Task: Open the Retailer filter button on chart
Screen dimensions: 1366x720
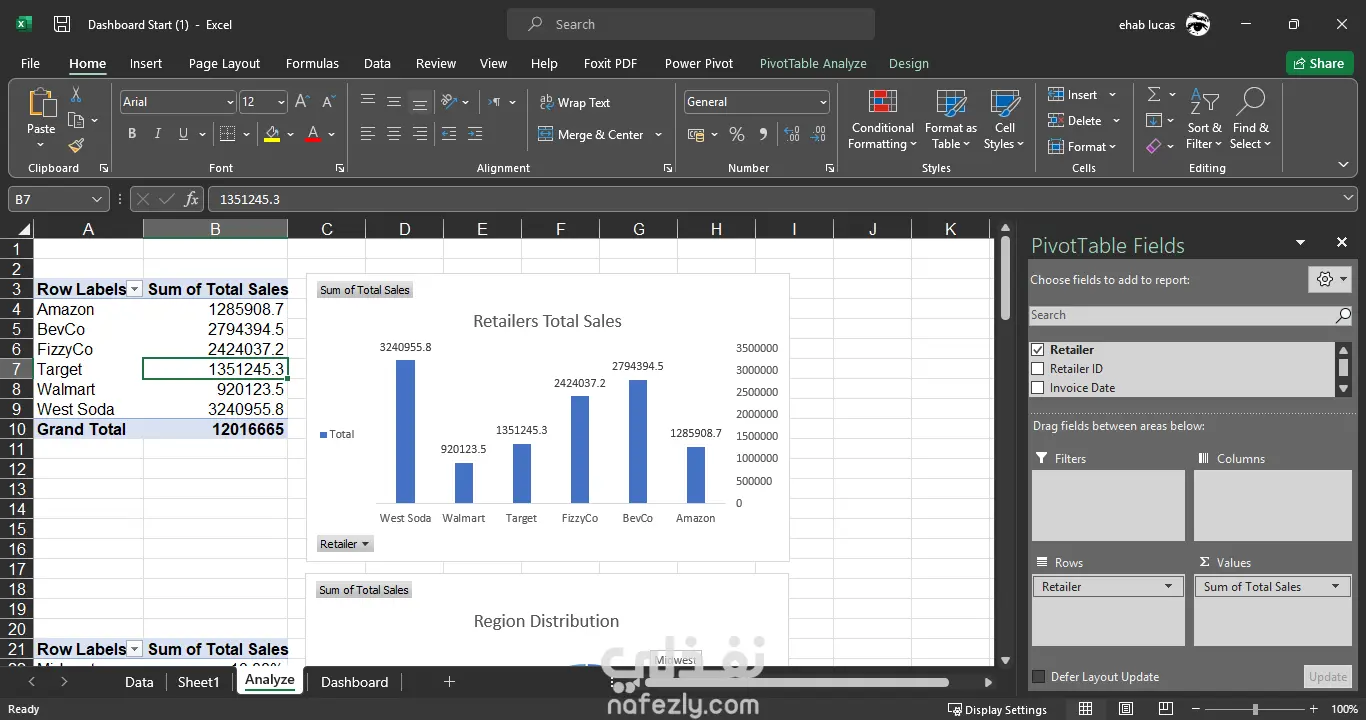Action: (345, 544)
